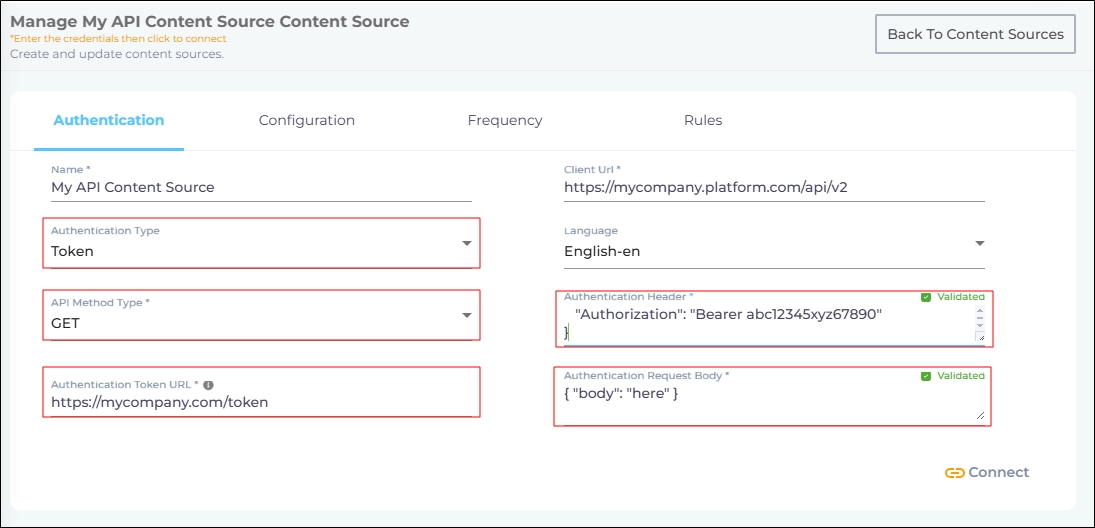The height and width of the screenshot is (528, 1095).
Task: Click the scroll-up arrow in Authentication Header box
Action: pos(980,311)
